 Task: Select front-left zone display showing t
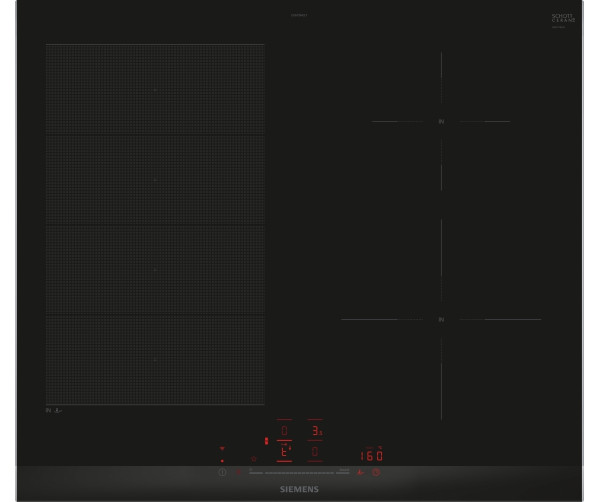(x=283, y=452)
